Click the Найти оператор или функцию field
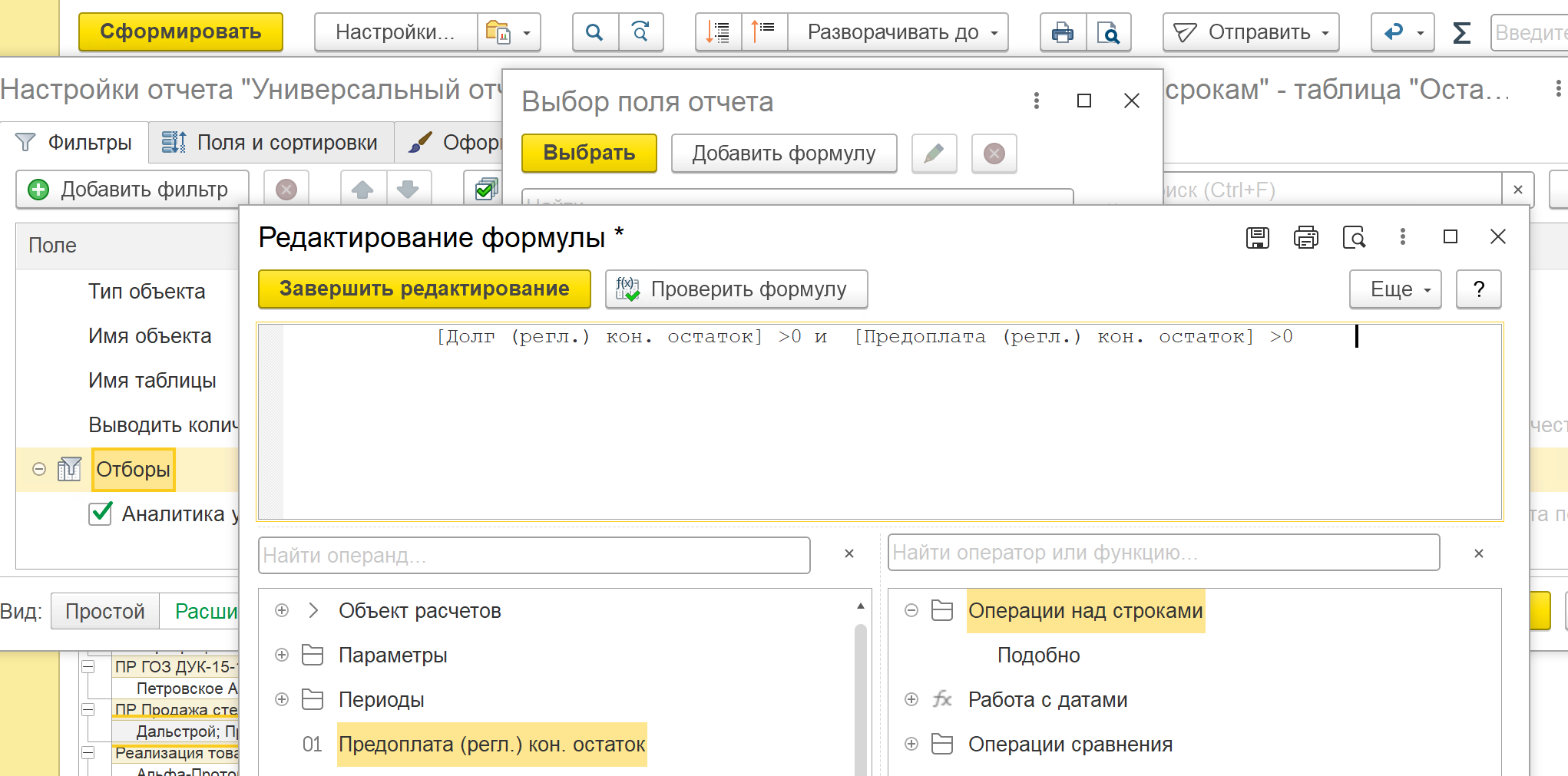Viewport: 1568px width, 776px height. (1163, 553)
